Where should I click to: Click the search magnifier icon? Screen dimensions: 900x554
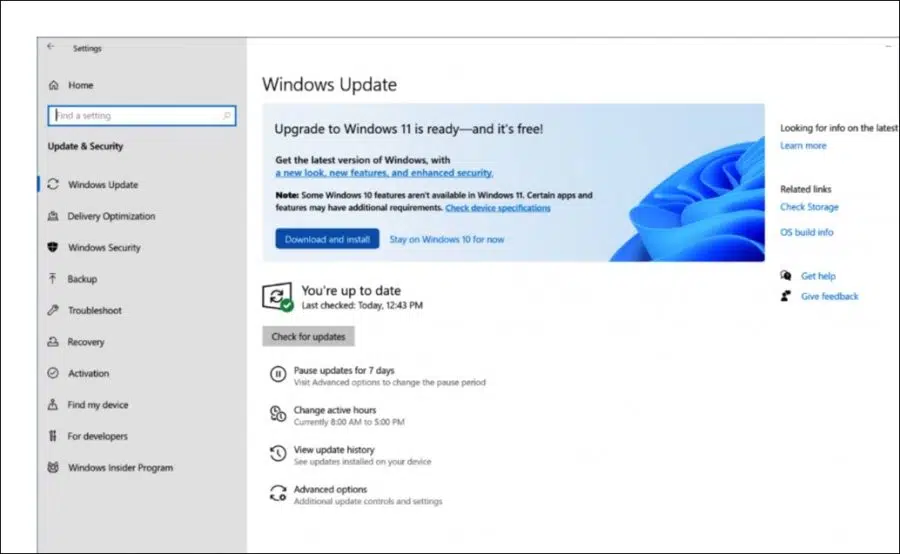(x=226, y=116)
